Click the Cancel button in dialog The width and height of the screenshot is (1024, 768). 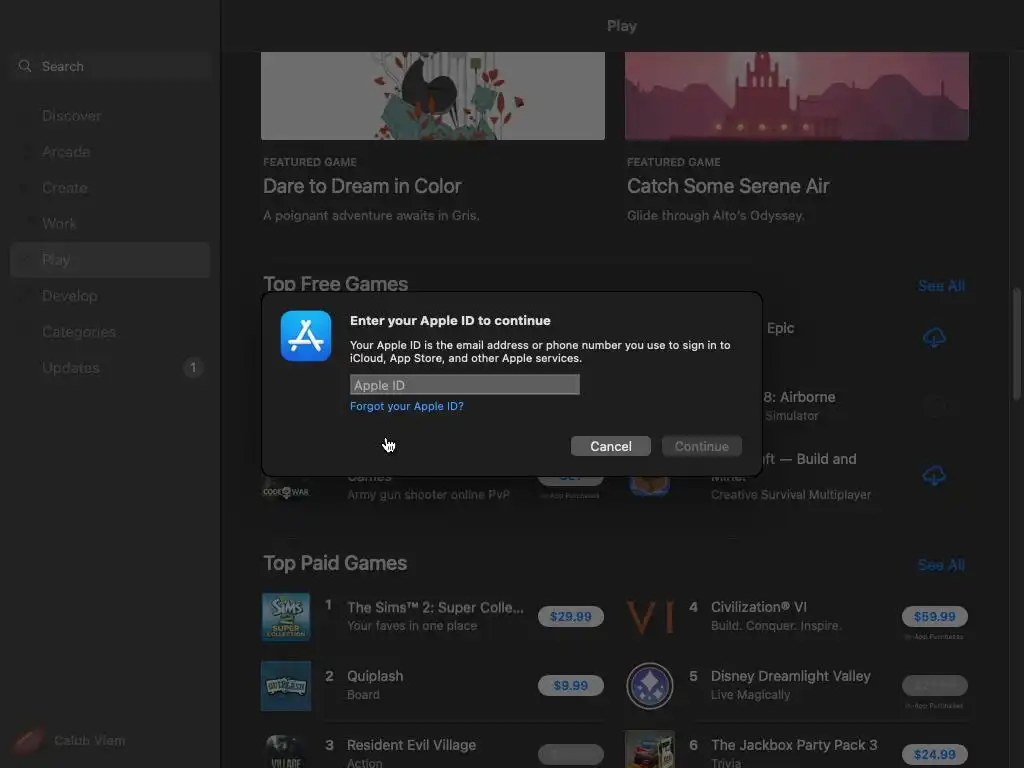611,446
